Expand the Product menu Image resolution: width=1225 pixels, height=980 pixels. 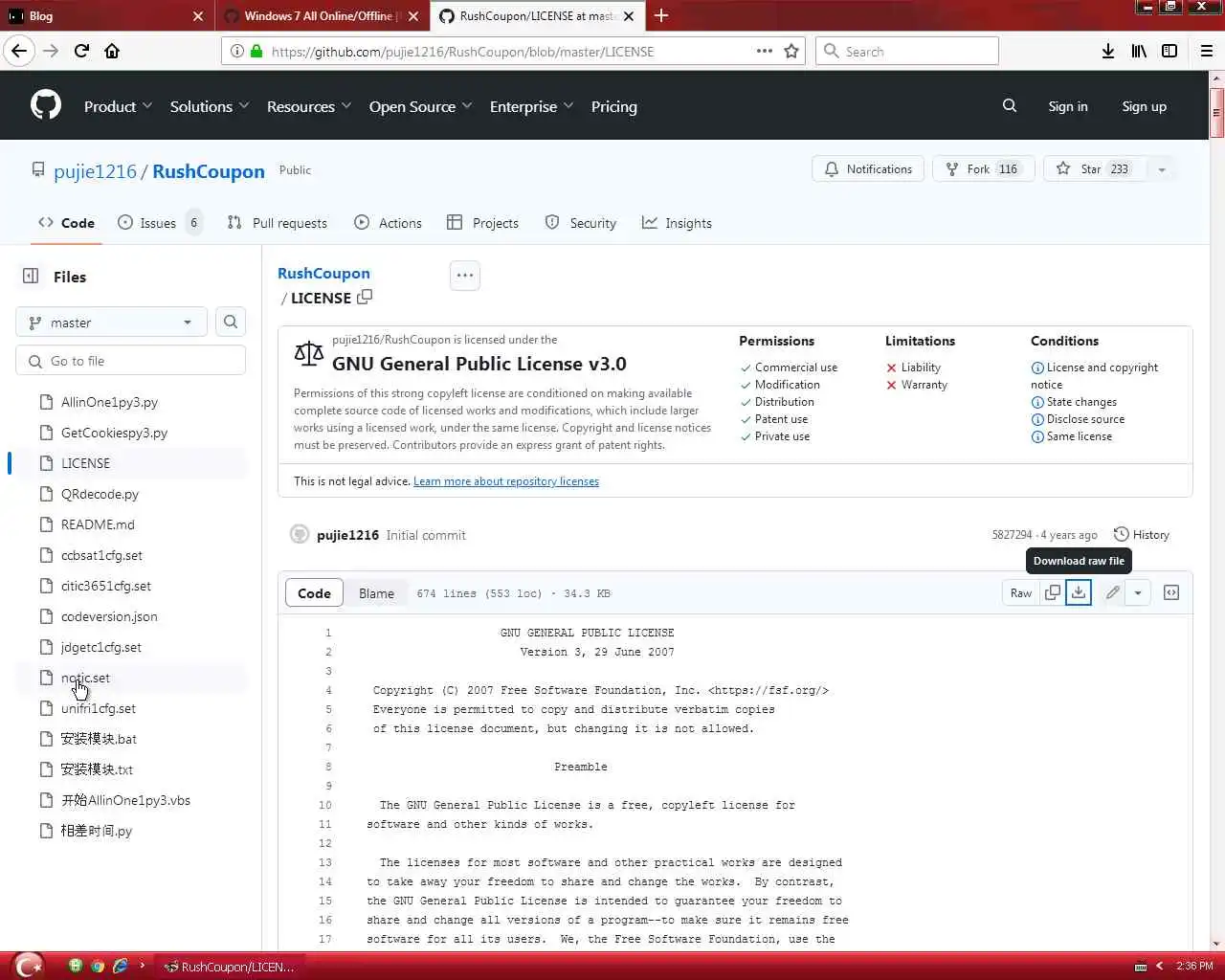(118, 106)
